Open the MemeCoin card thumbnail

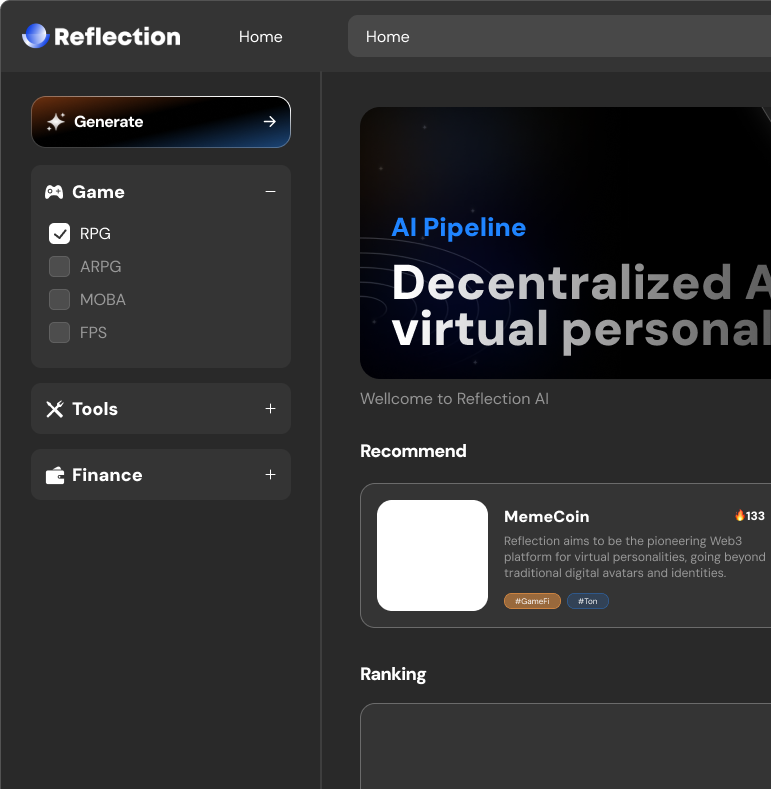(432, 555)
